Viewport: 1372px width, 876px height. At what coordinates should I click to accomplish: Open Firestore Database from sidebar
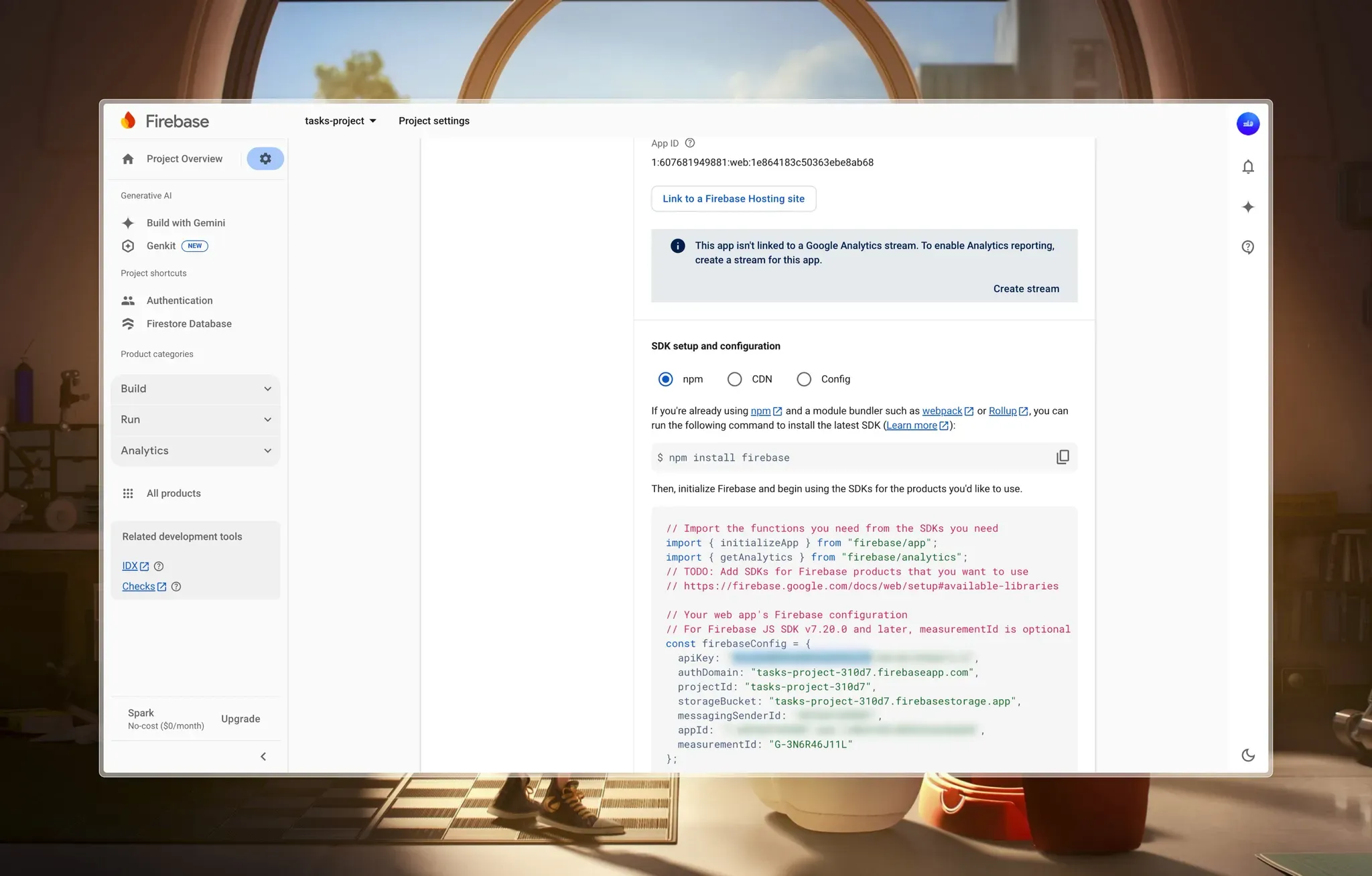[189, 323]
